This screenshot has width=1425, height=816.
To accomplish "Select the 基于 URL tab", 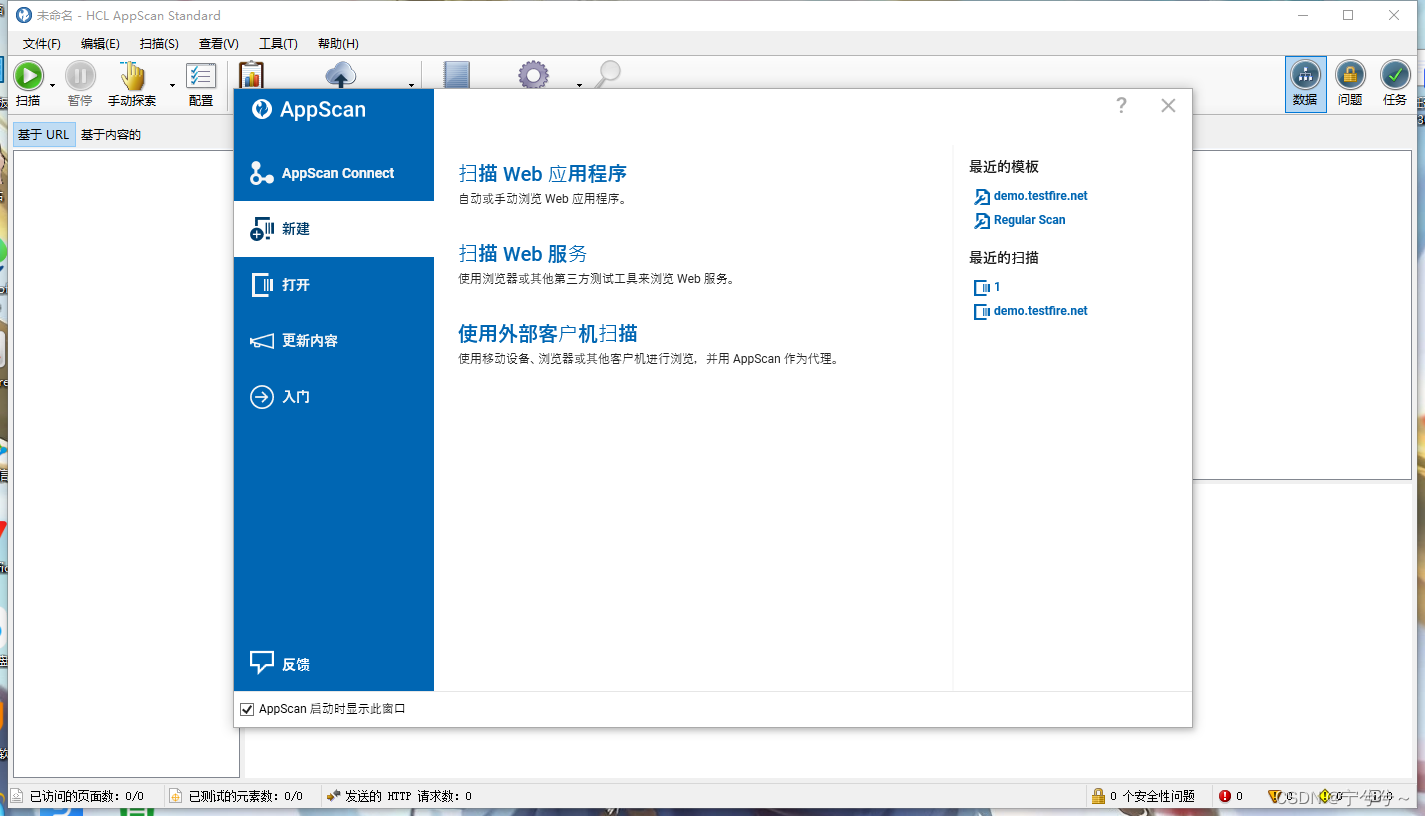I will pos(44,135).
